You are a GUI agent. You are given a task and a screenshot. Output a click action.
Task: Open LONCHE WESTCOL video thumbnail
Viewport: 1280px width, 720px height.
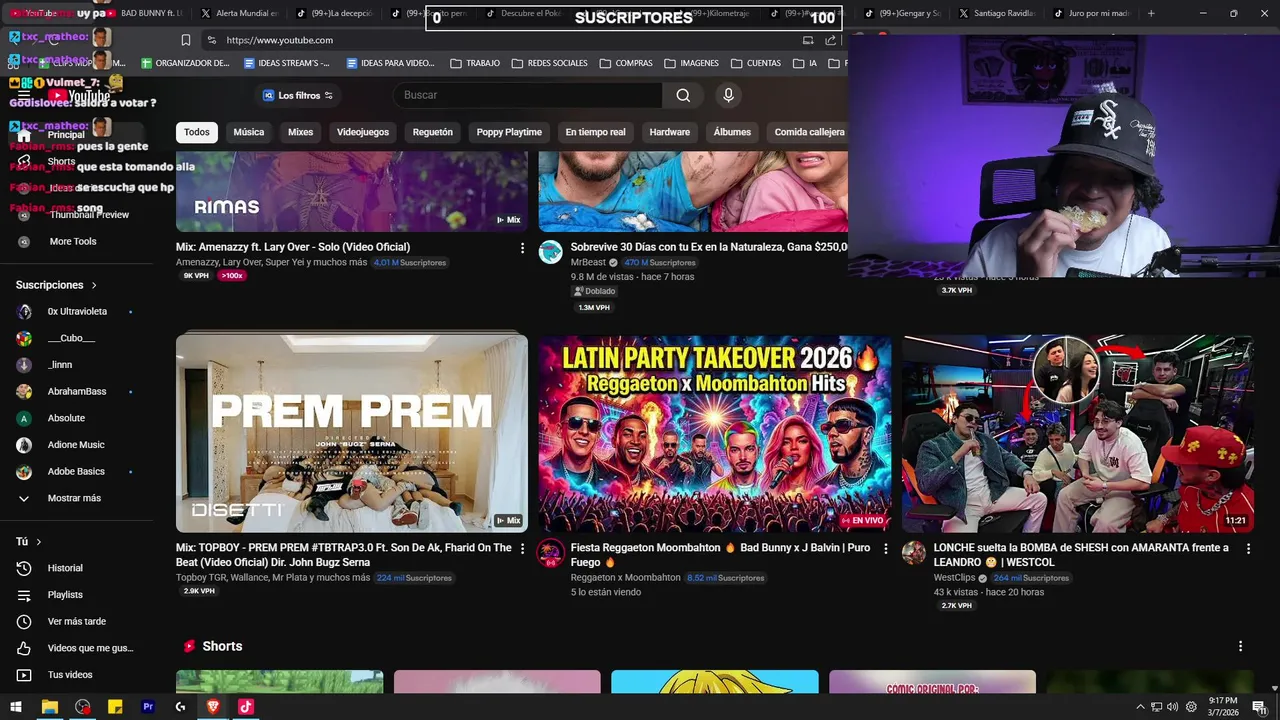click(x=1078, y=433)
